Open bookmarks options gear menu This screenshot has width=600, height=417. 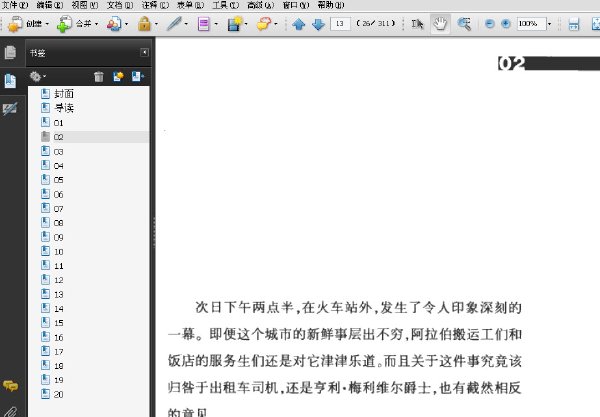click(38, 77)
